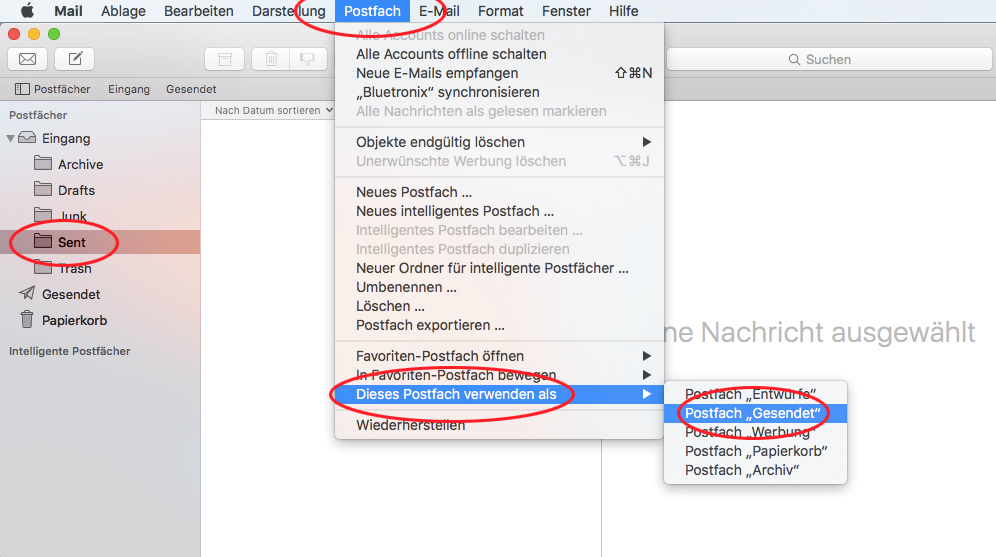Viewport: 996px width, 557px height.
Task: Collapse the Eingang disclosure triangle
Action: pyautogui.click(x=10, y=138)
